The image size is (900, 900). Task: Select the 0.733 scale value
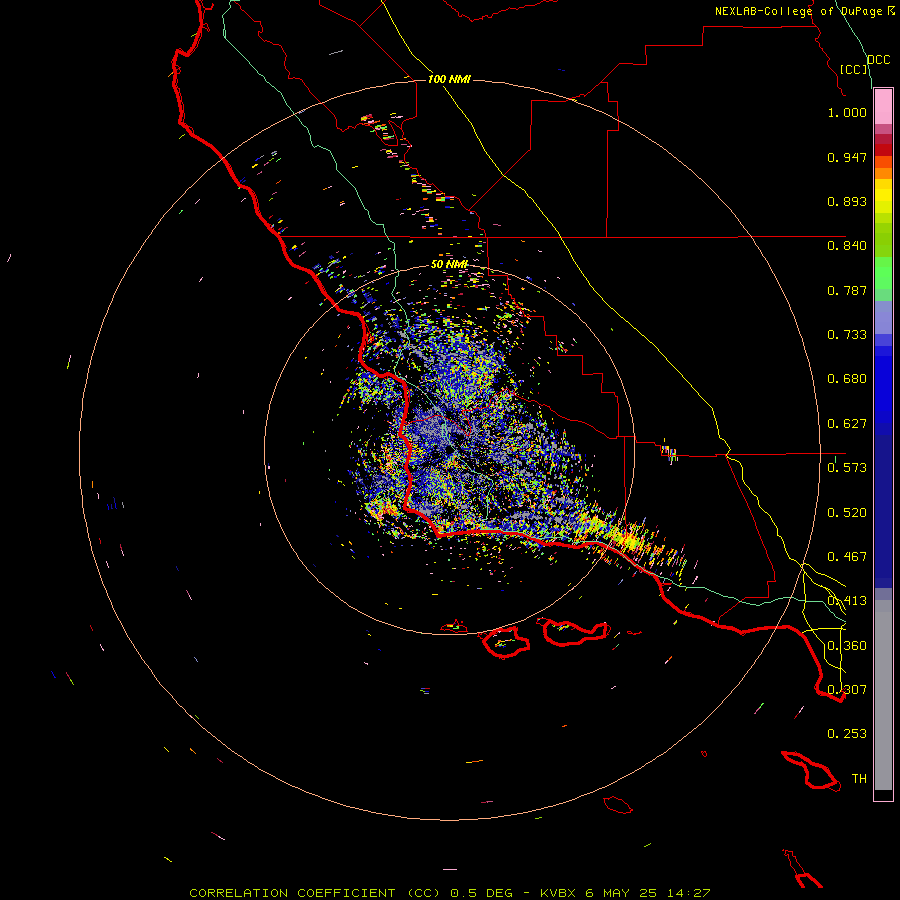click(847, 335)
